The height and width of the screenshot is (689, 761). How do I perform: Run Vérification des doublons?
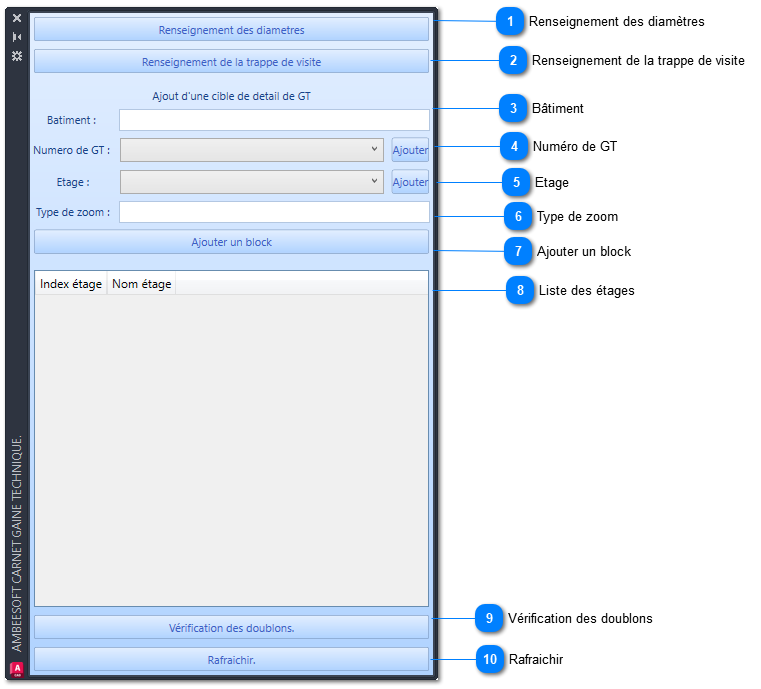[x=232, y=628]
